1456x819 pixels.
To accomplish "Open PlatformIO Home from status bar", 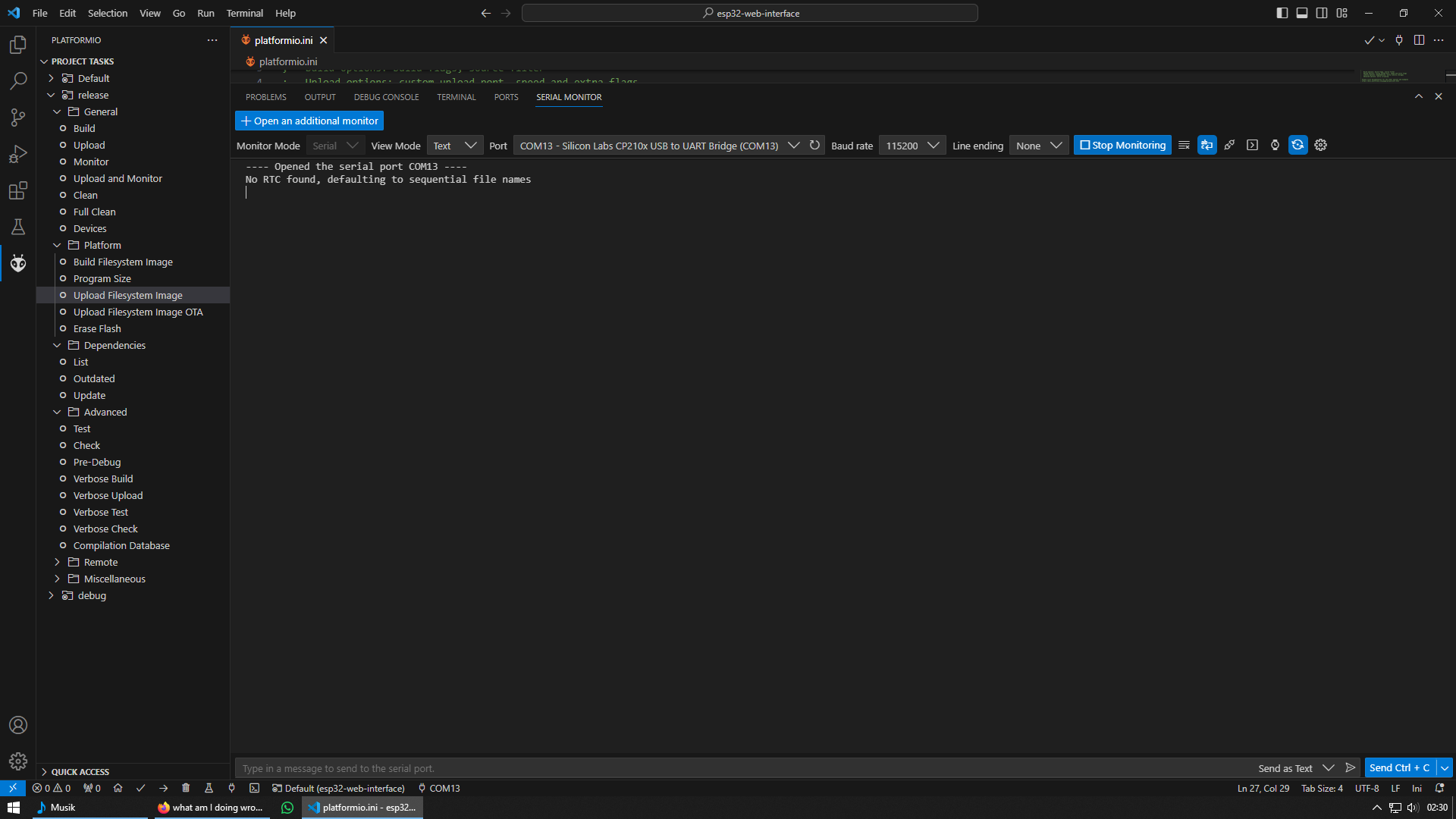I will click(118, 788).
